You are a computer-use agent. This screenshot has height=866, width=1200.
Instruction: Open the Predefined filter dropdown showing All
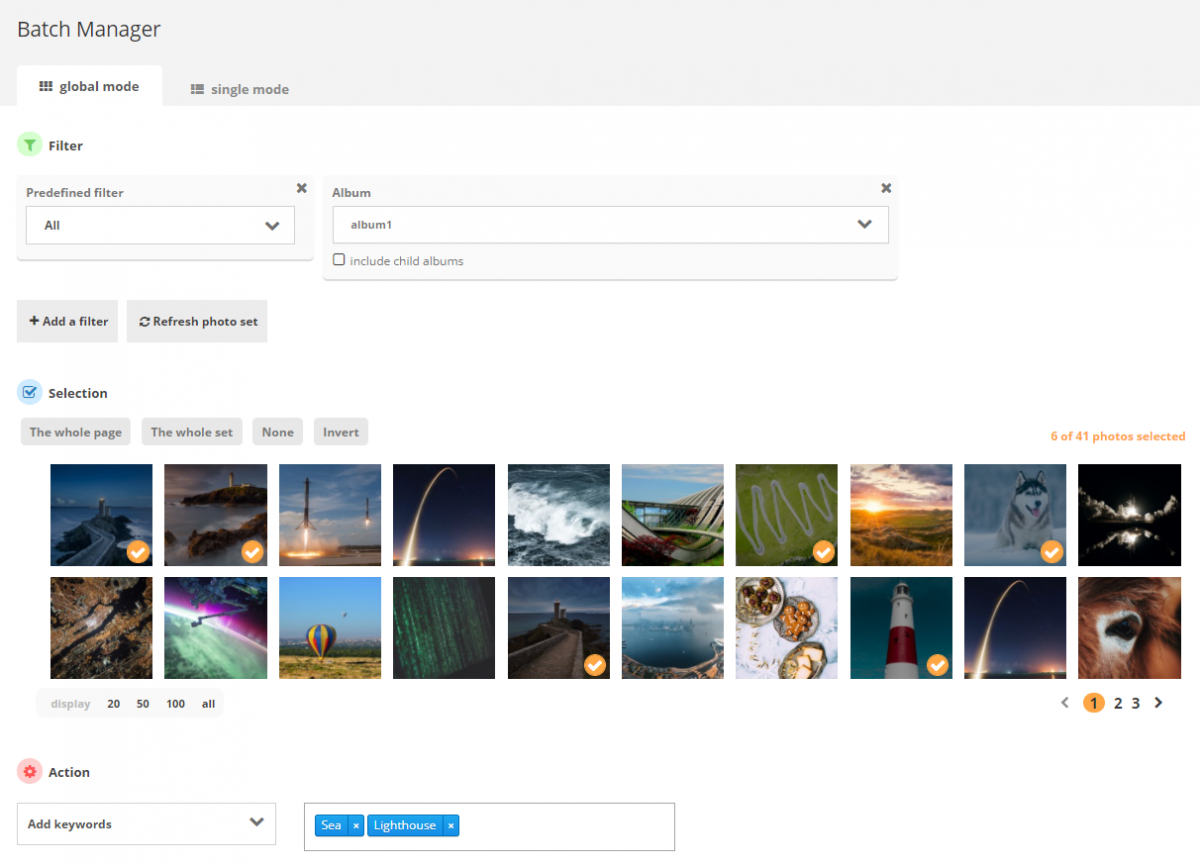(160, 225)
